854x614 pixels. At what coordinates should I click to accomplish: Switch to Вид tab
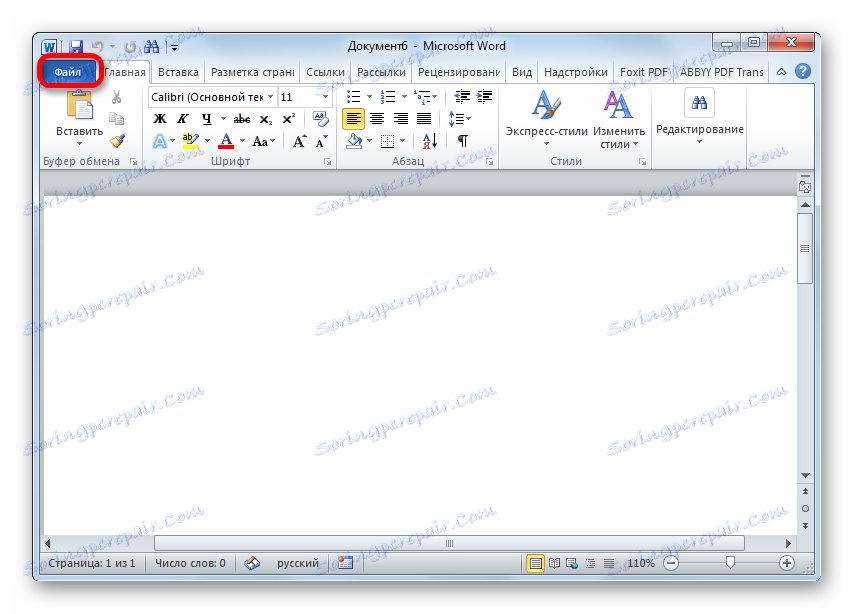pyautogui.click(x=522, y=72)
